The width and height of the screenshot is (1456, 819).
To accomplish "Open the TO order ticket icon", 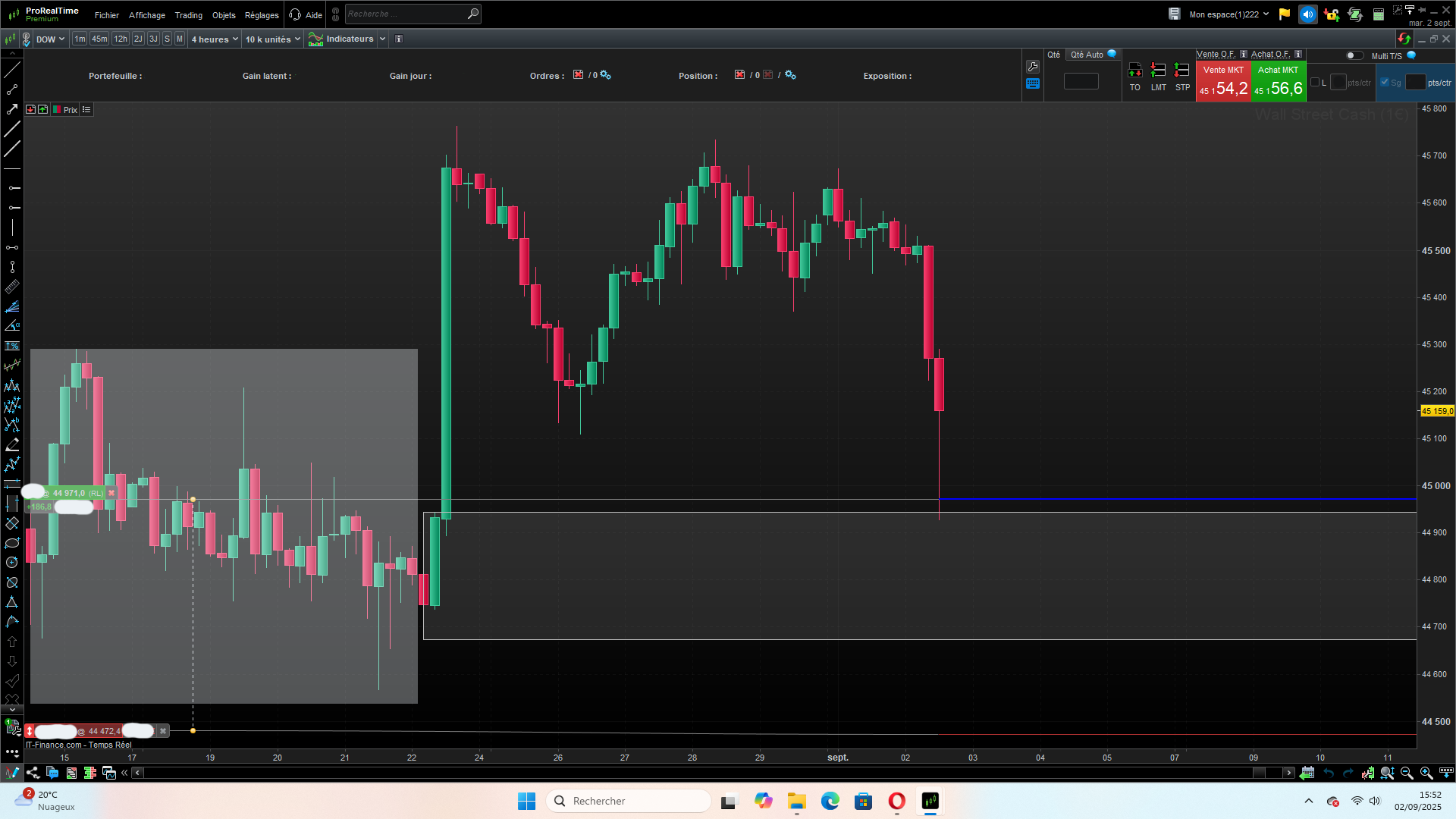I will (1134, 71).
